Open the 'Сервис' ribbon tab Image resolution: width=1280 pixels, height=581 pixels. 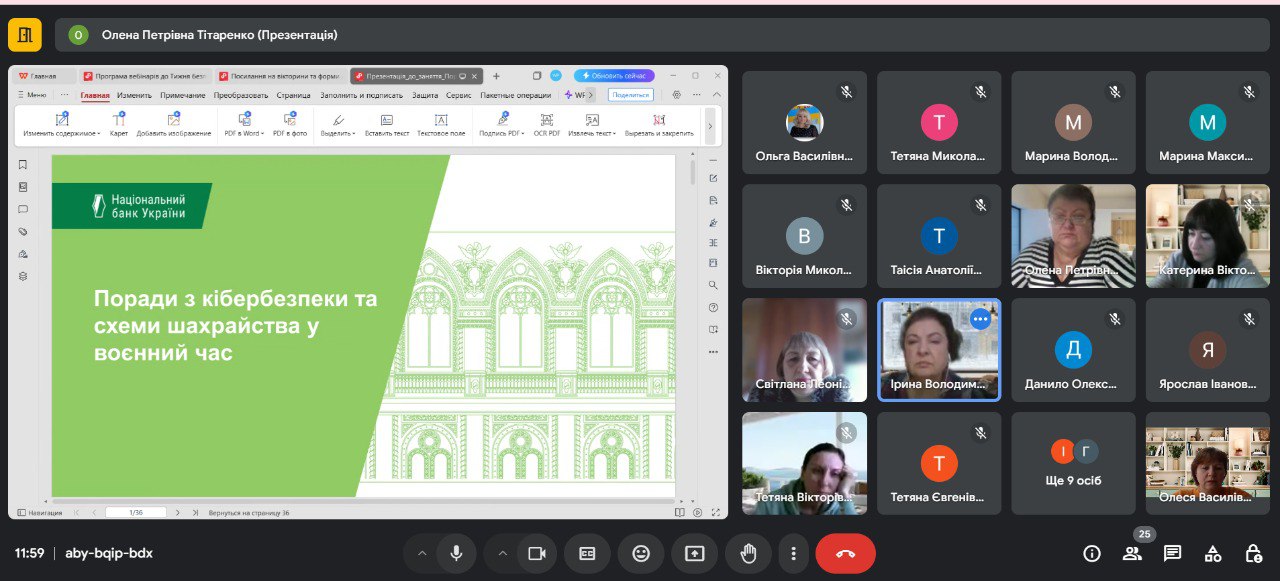pos(459,95)
